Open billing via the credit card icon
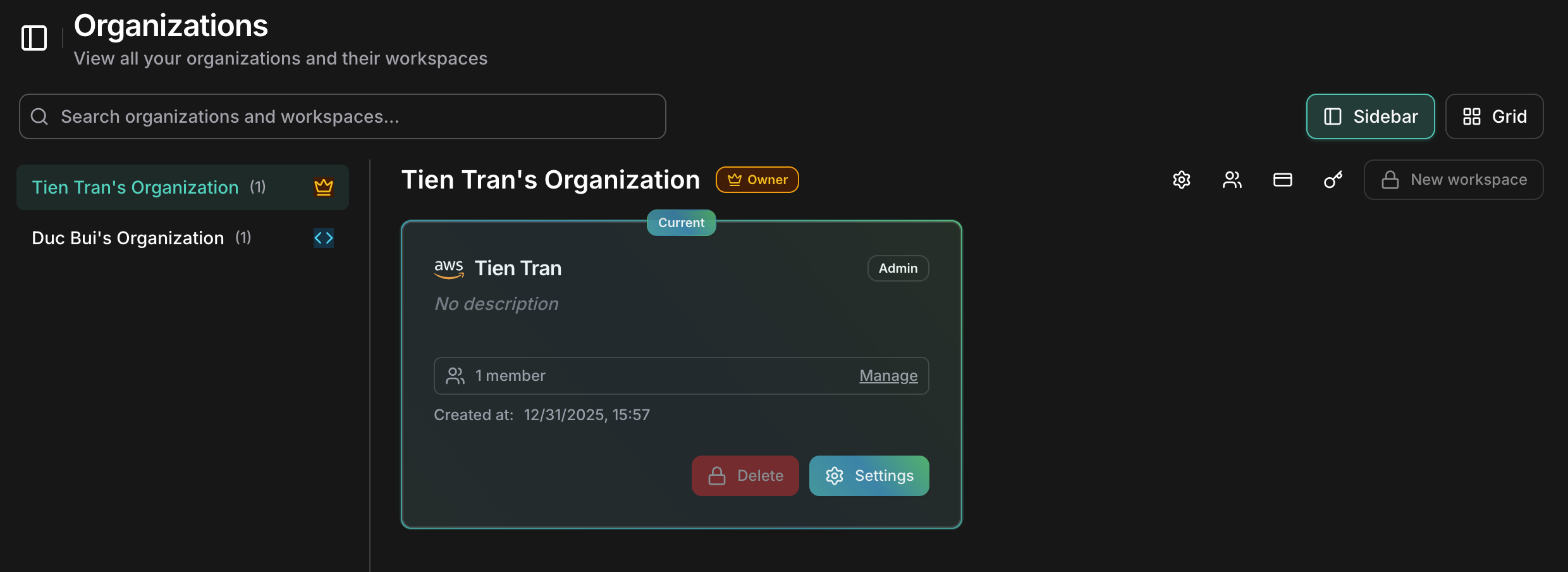The image size is (1568, 572). [1282, 180]
